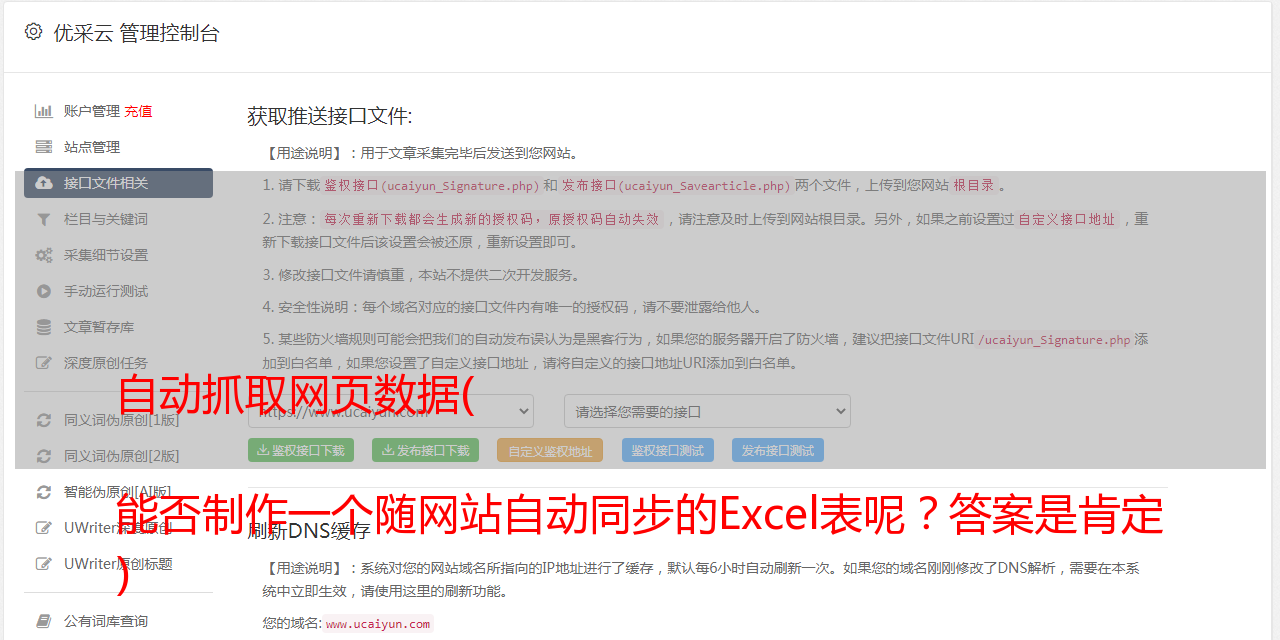
Task: Open 账户管理 bar chart icon
Action: (x=44, y=111)
